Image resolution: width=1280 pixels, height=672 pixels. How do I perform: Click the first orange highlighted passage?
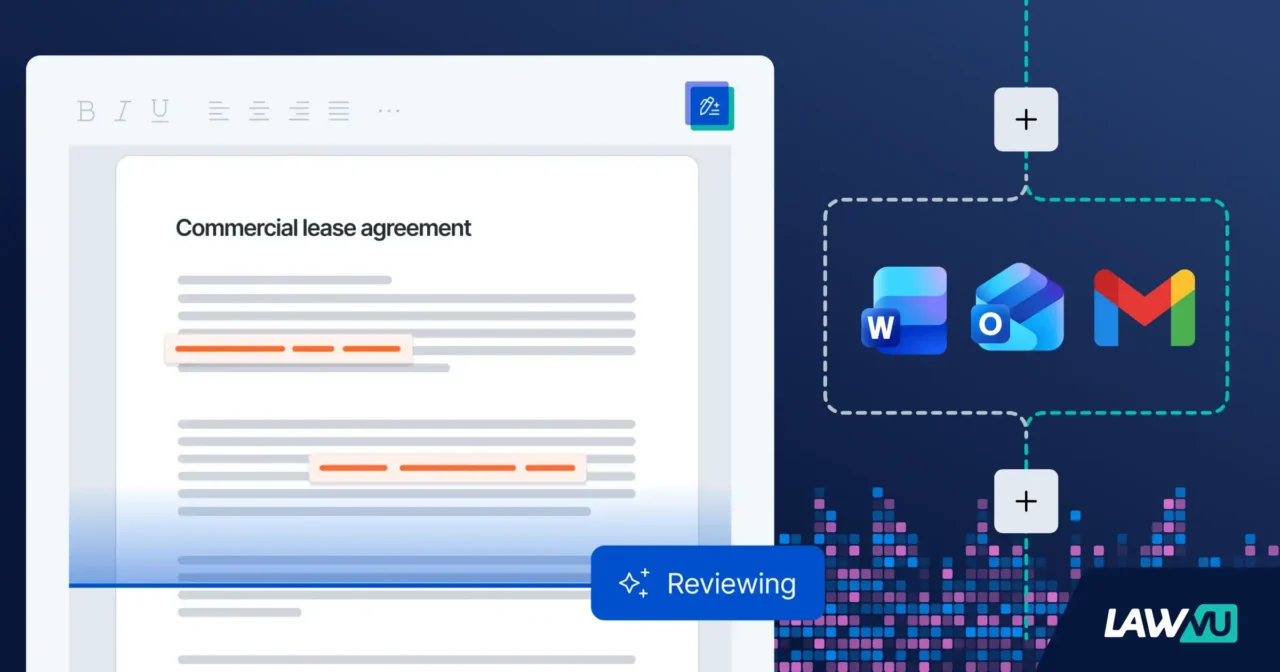(288, 349)
